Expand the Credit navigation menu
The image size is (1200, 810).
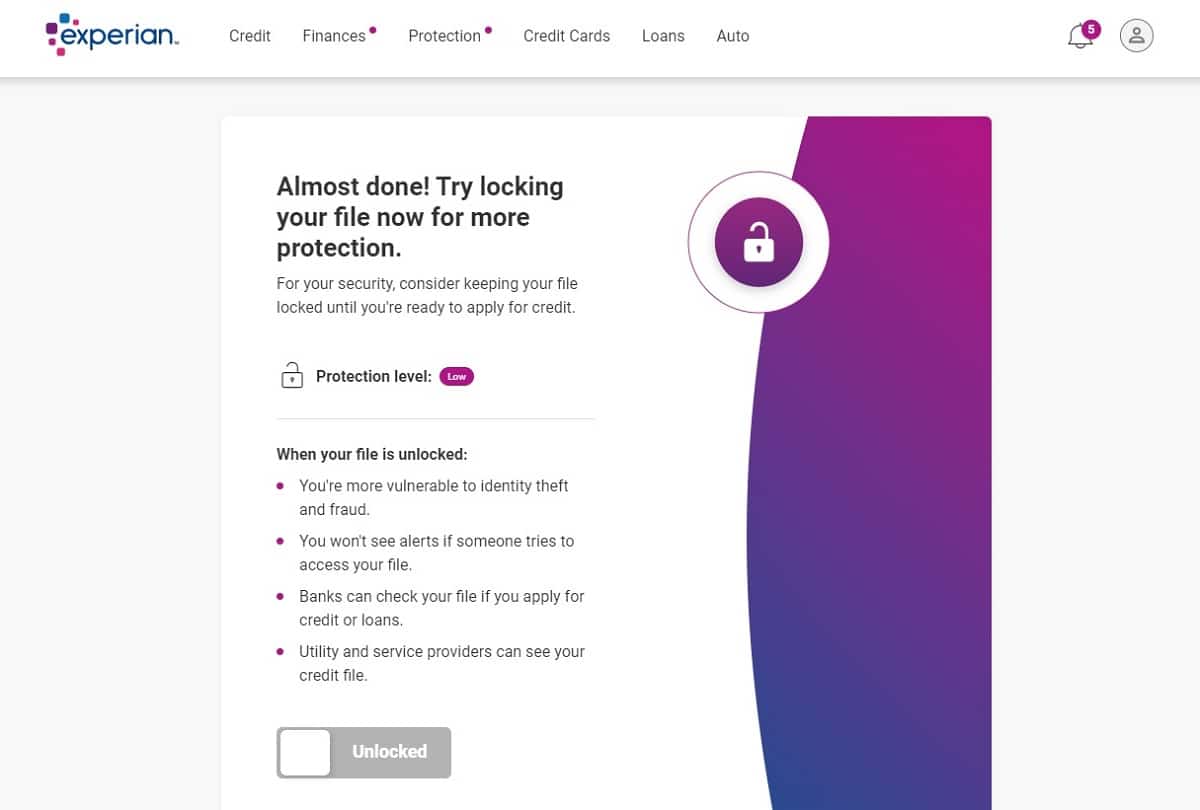[249, 36]
